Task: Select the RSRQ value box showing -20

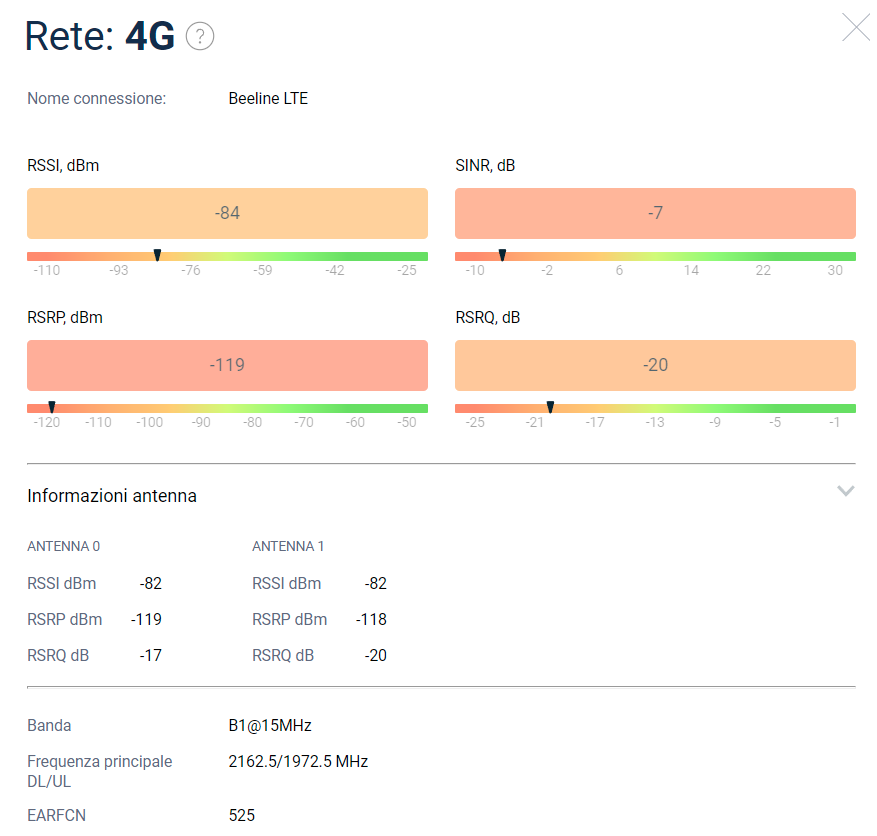Action: 655,365
